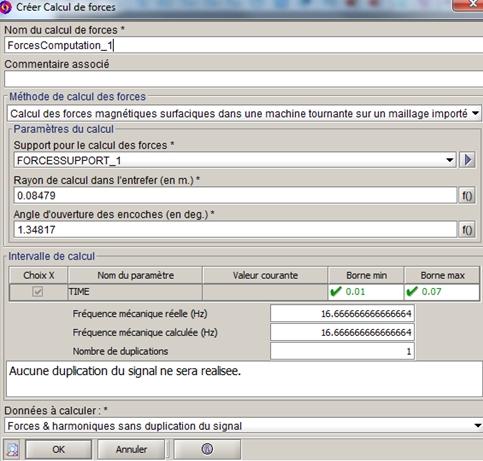Click the Annuler button
Screen dimensions: 483x461
point(131,449)
